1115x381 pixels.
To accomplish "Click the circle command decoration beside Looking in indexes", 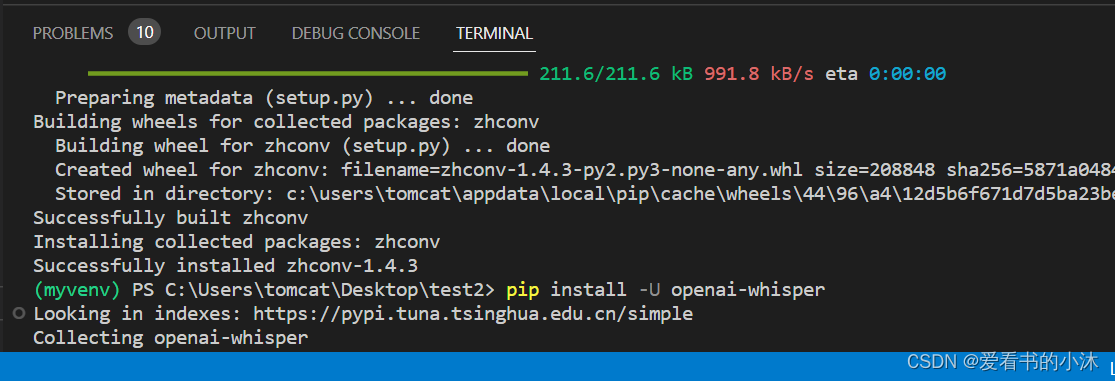I will 19,313.
